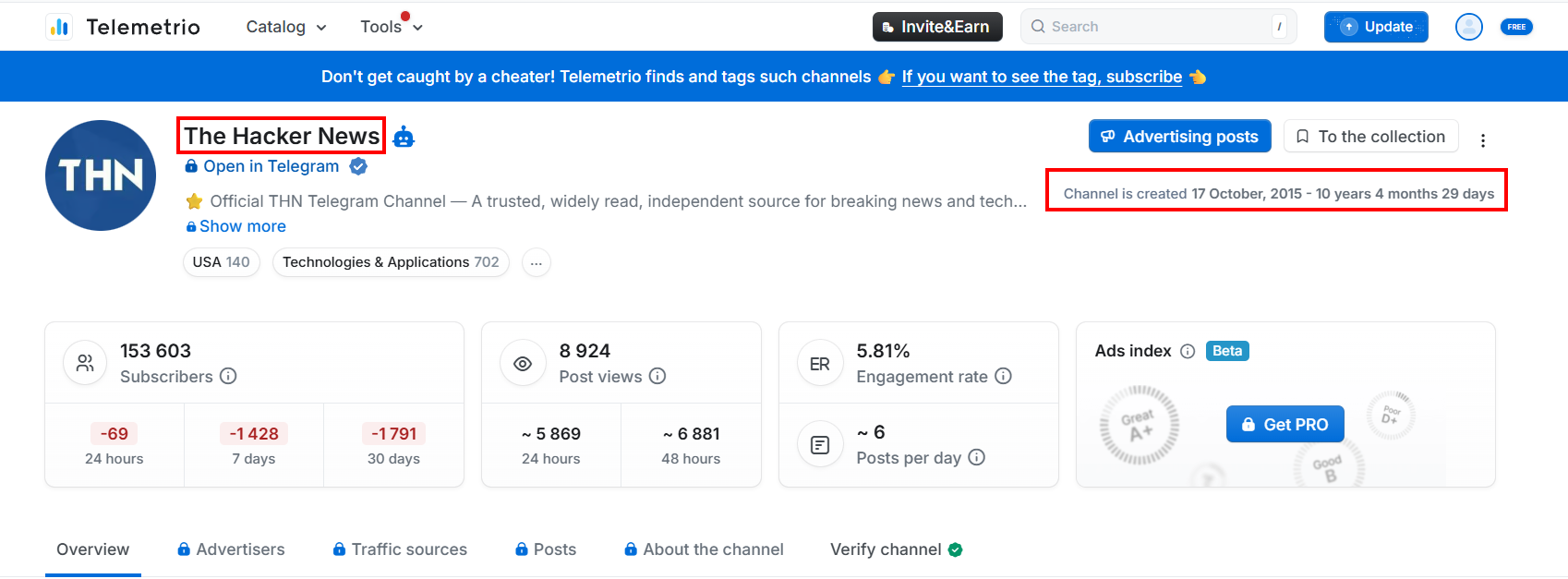Click the Posts per day info icon
This screenshot has height=579, width=1568.
979,457
